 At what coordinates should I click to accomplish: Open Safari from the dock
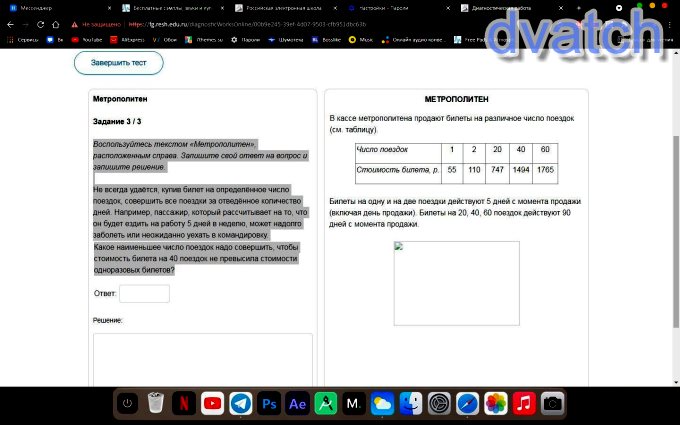point(467,403)
